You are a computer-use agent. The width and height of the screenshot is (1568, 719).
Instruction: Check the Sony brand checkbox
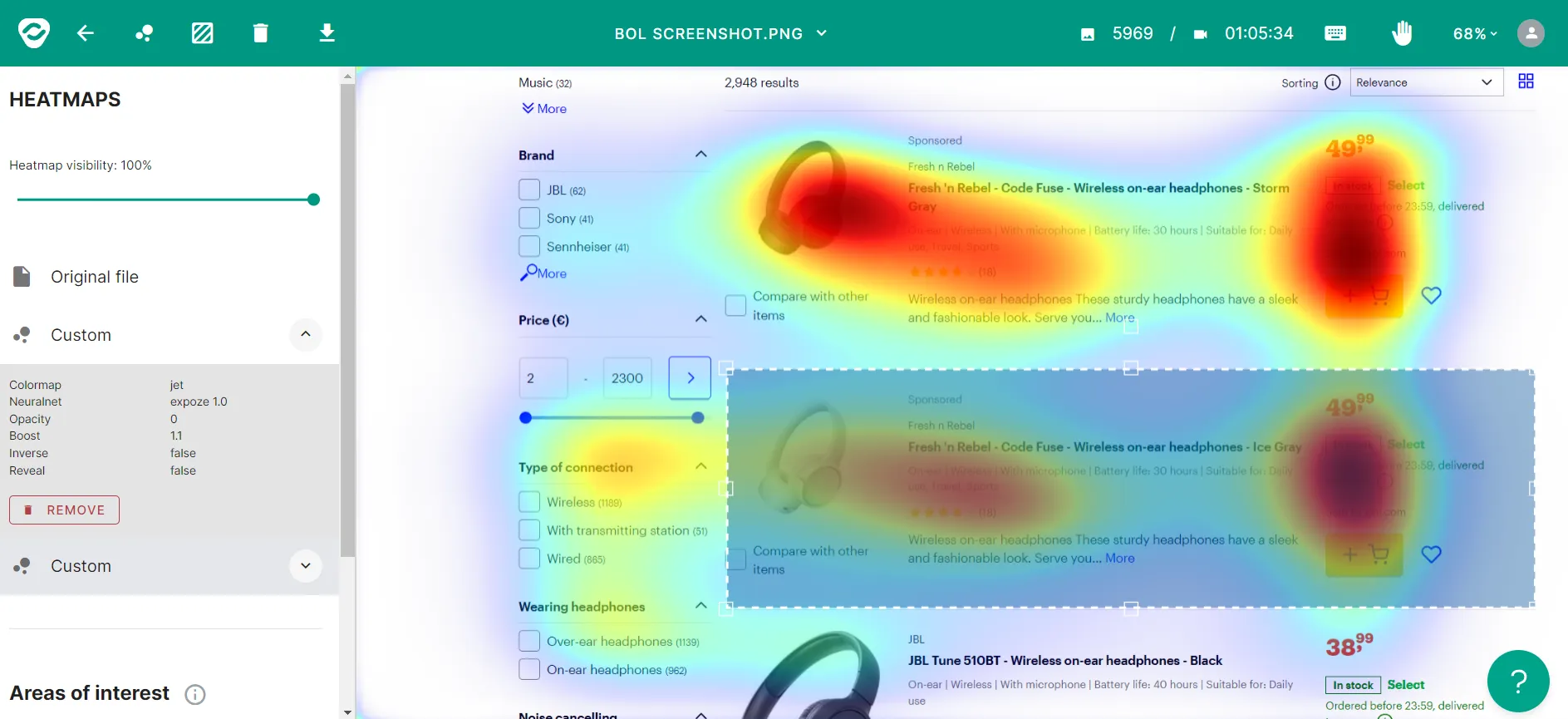tap(529, 218)
